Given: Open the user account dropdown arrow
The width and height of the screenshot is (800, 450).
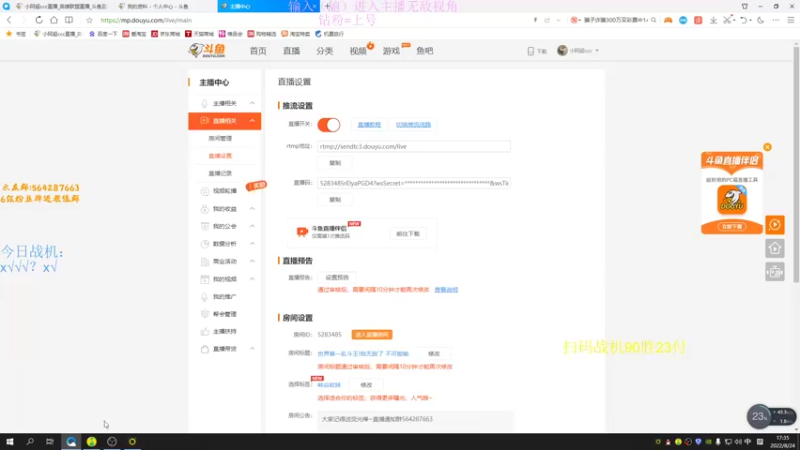Looking at the screenshot, I should [x=597, y=51].
